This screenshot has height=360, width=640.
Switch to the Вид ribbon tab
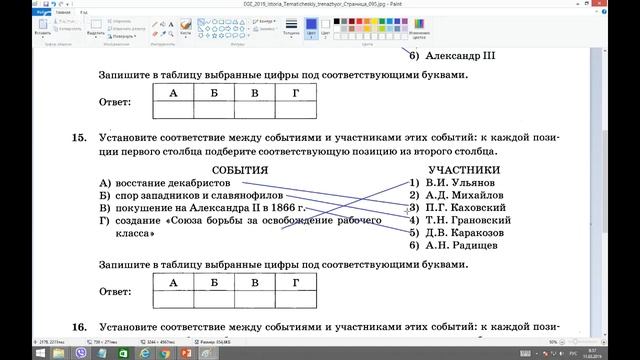pos(84,13)
